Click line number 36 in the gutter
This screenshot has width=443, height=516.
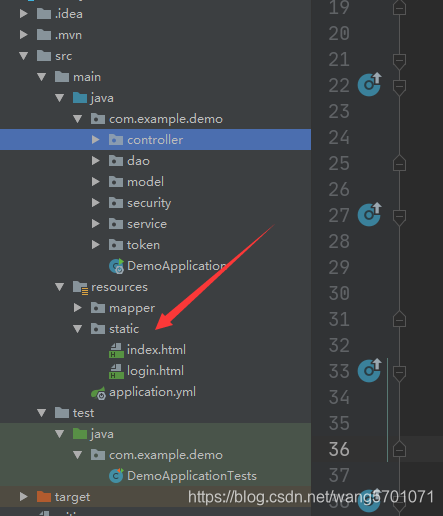tap(339, 449)
